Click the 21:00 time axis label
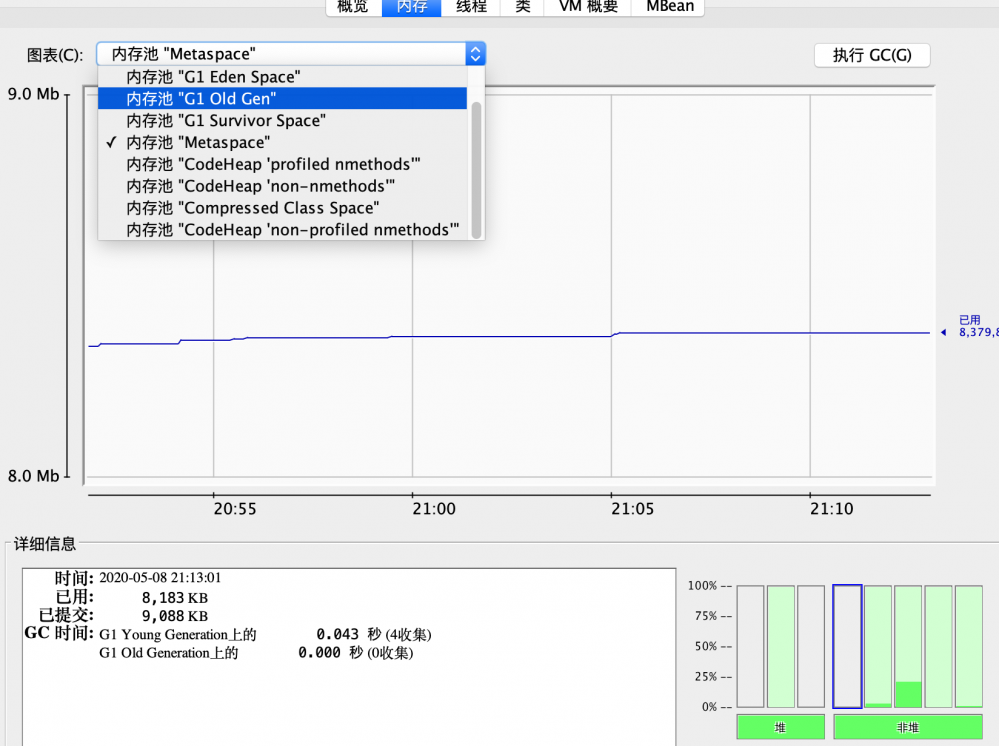 point(434,509)
